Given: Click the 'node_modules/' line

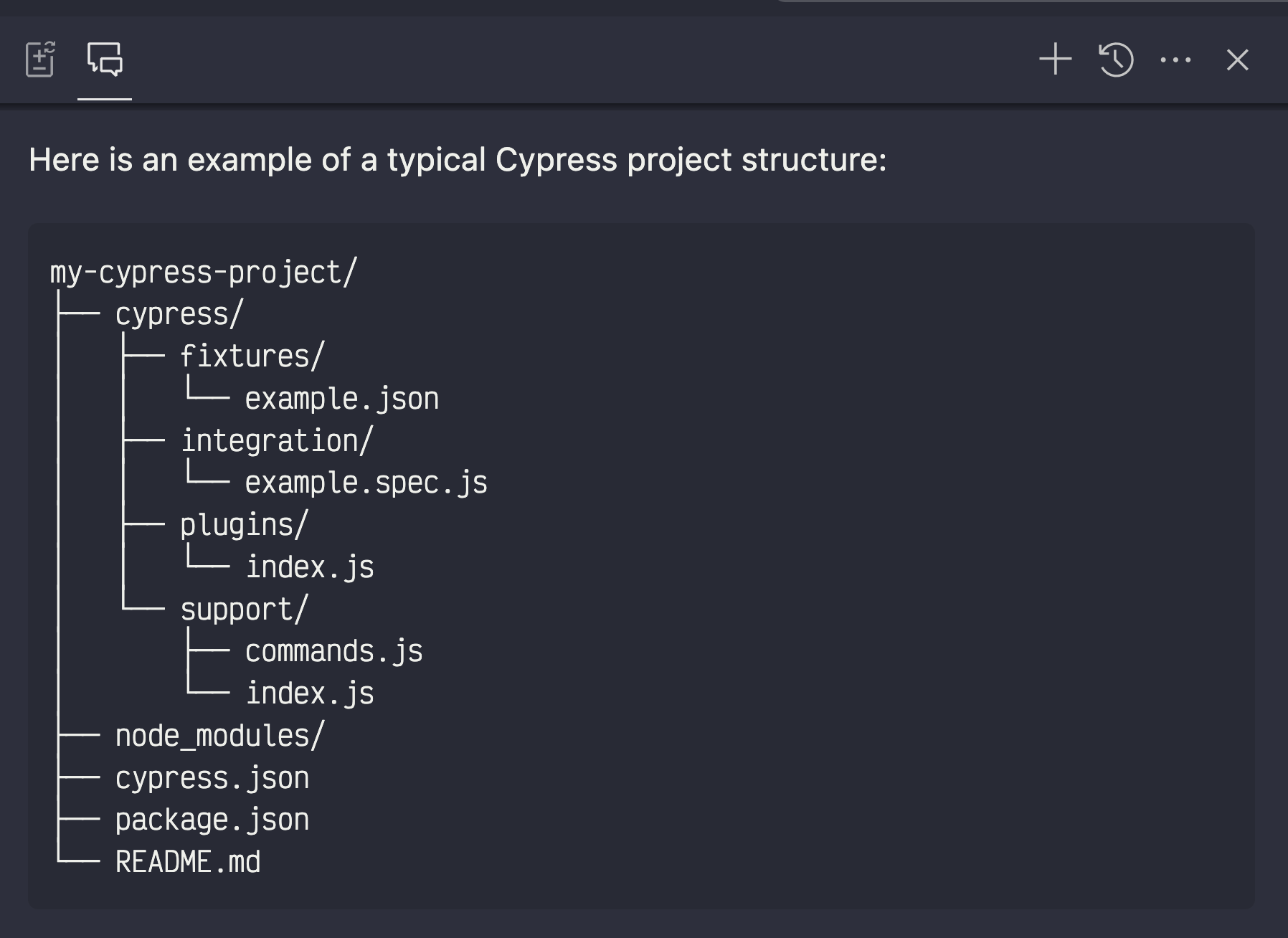Looking at the screenshot, I should pyautogui.click(x=220, y=736).
